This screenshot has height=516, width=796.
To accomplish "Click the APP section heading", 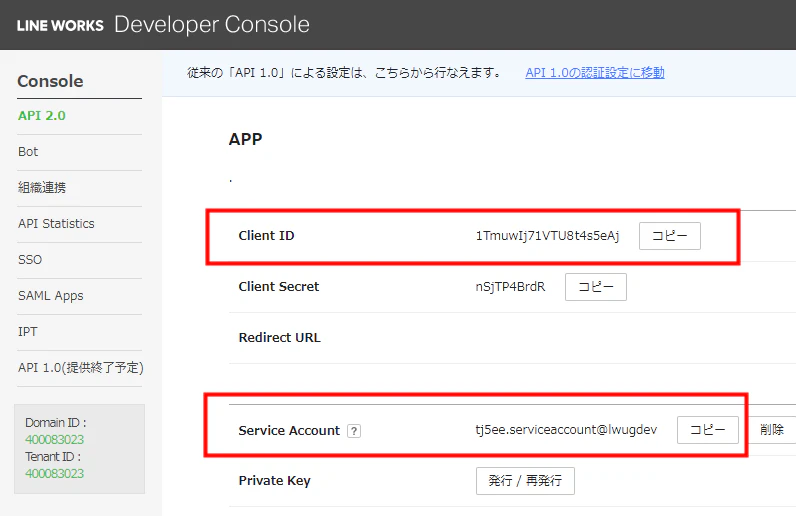I will tap(246, 139).
